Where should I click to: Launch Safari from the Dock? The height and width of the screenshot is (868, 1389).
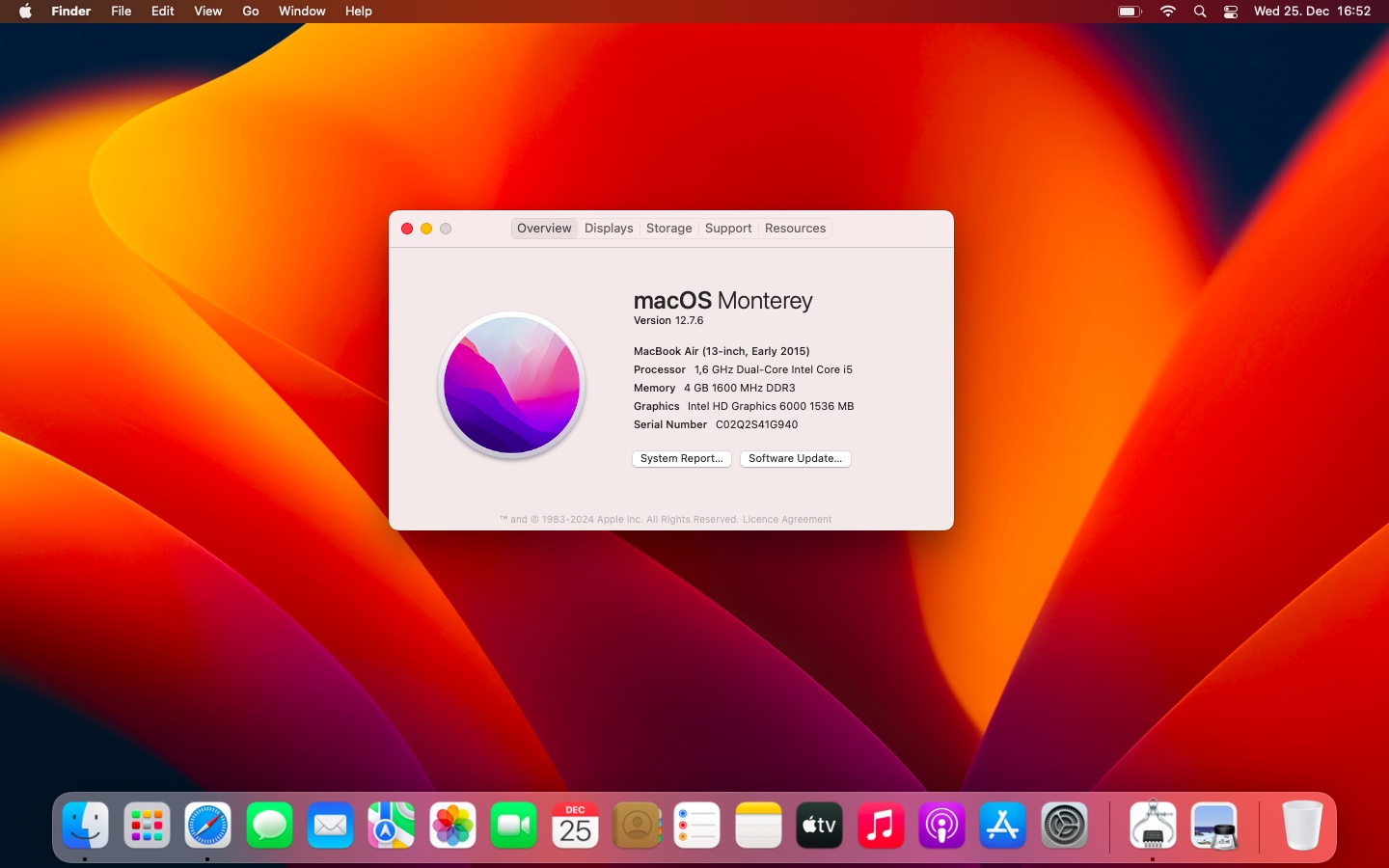(x=207, y=826)
